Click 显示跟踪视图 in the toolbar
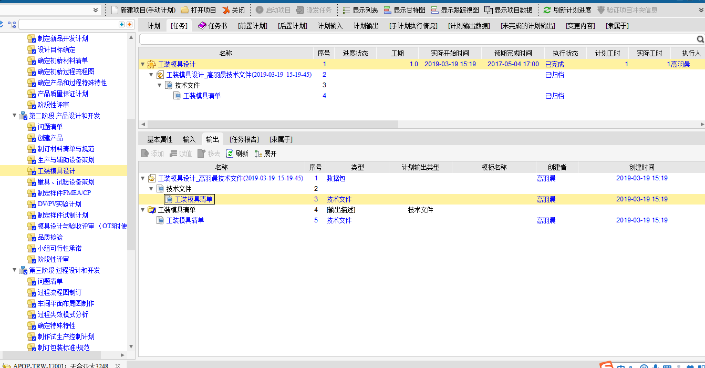This screenshot has width=705, height=368. 455,10
